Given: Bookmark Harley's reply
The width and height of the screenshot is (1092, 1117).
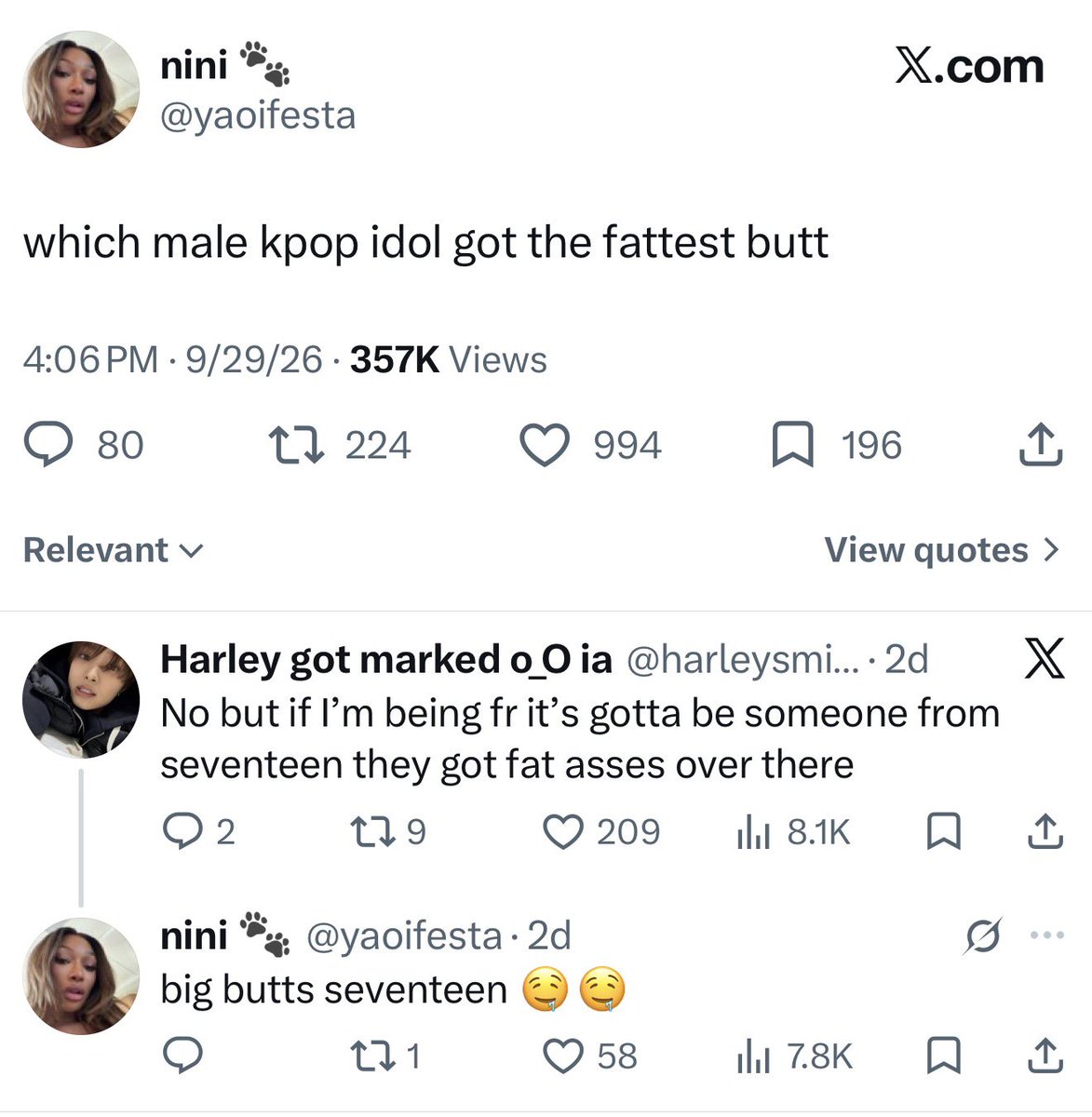Looking at the screenshot, I should [x=944, y=831].
